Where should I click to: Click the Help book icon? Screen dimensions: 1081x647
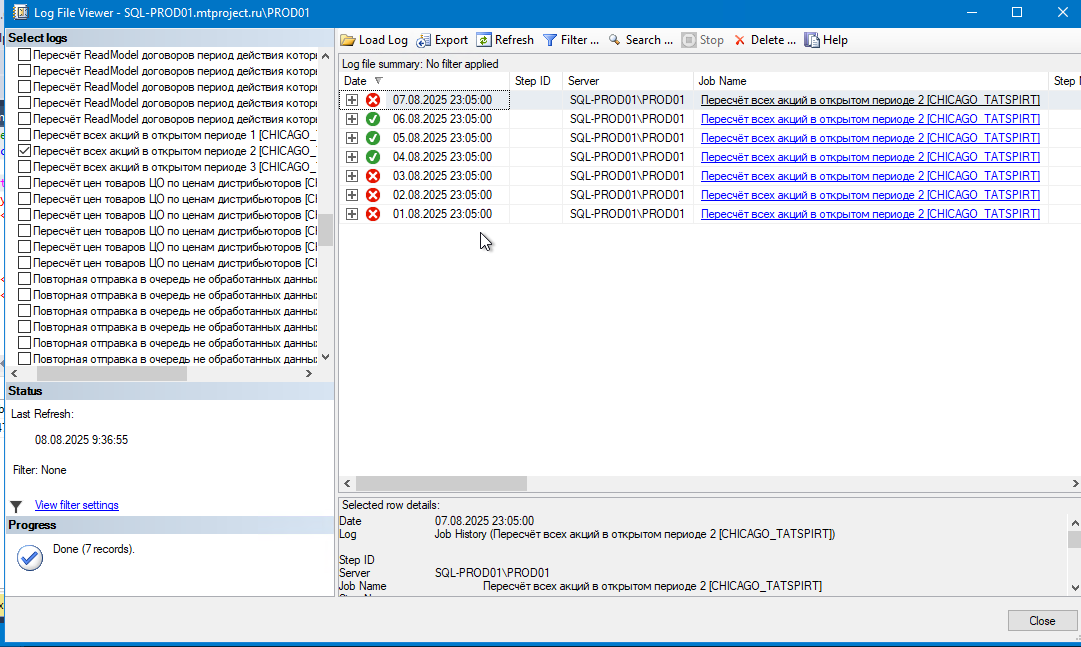pos(812,40)
